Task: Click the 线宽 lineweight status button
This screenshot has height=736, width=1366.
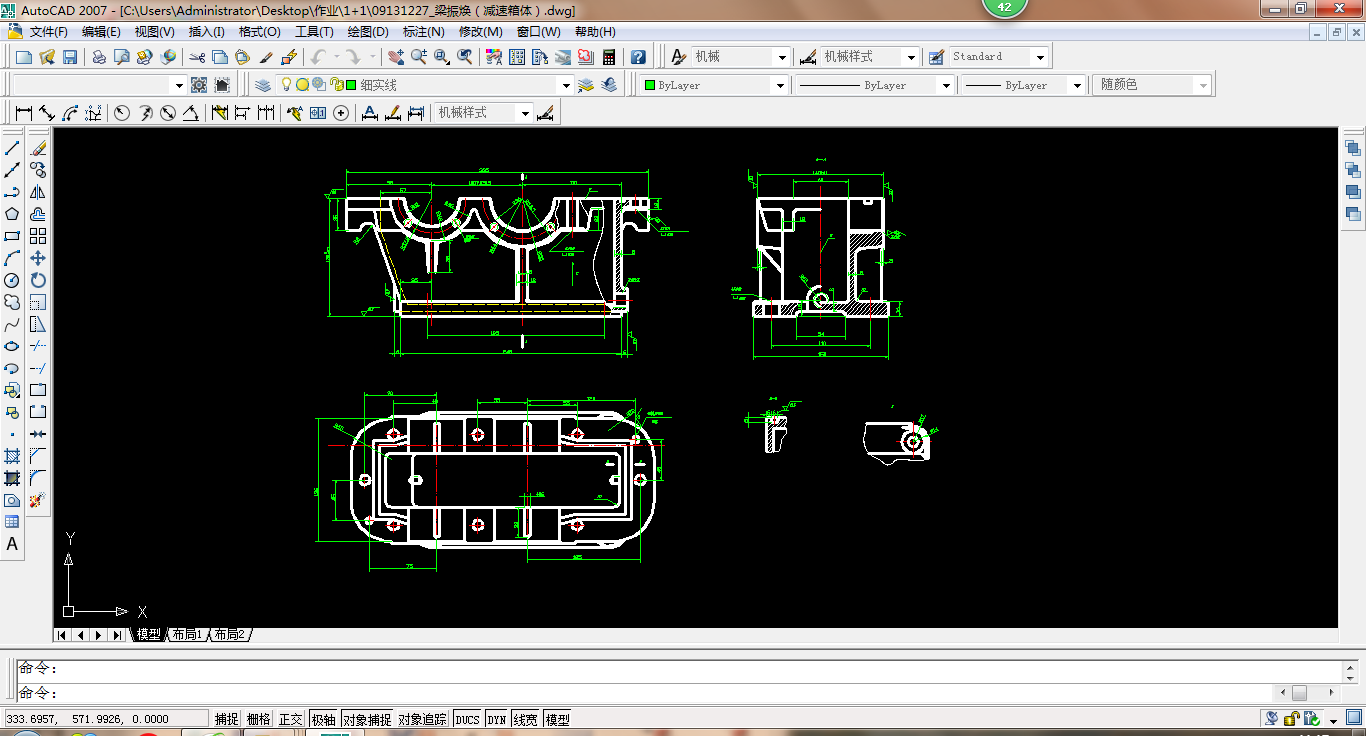Action: pos(525,719)
